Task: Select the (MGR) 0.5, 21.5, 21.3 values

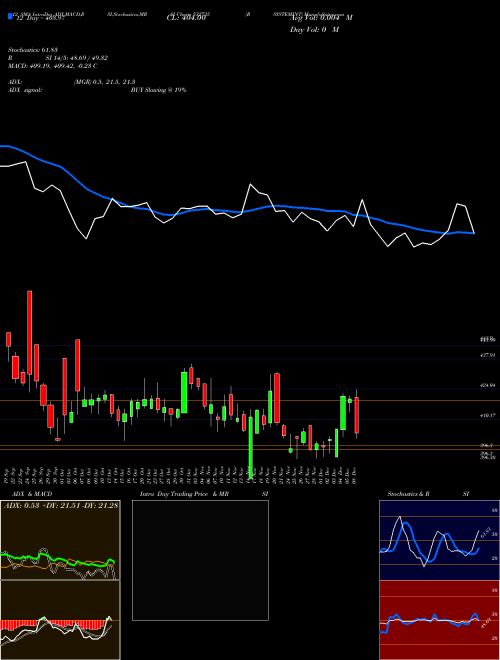Action: 104,82
